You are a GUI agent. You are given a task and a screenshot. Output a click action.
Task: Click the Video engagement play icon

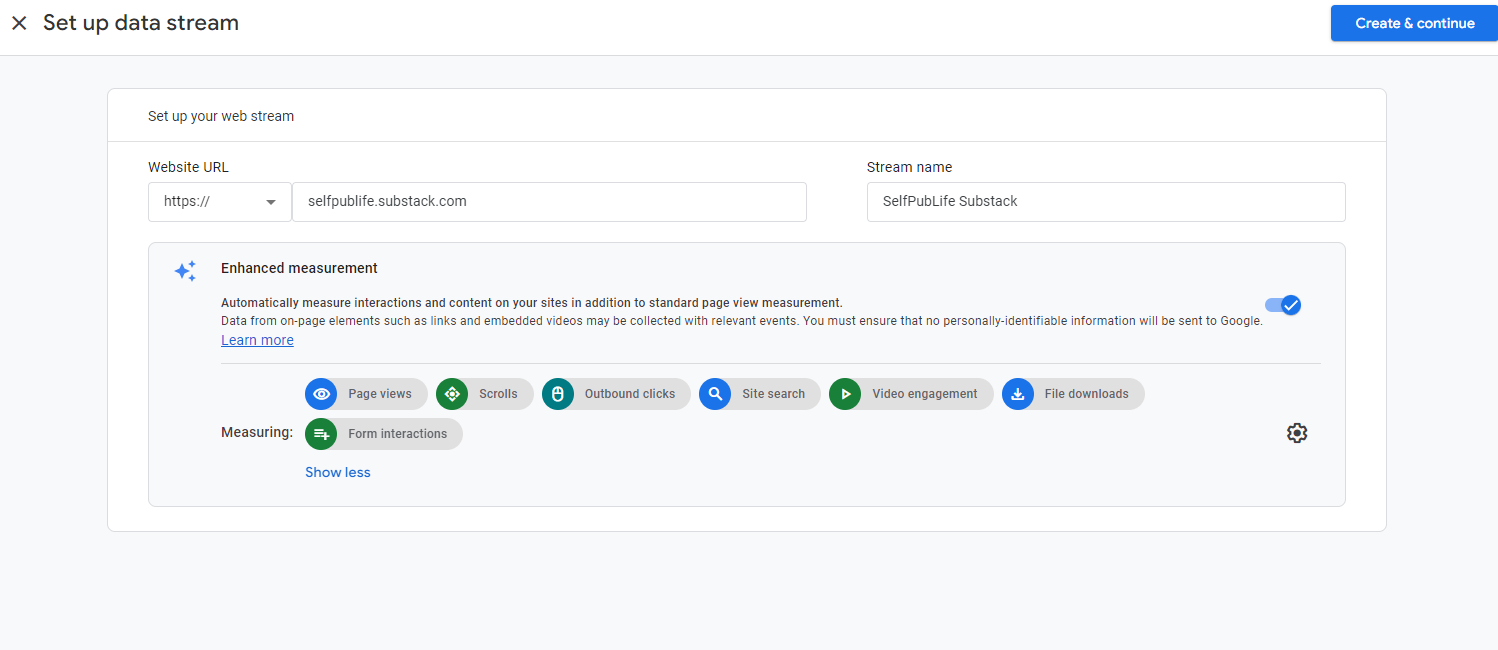pyautogui.click(x=845, y=394)
